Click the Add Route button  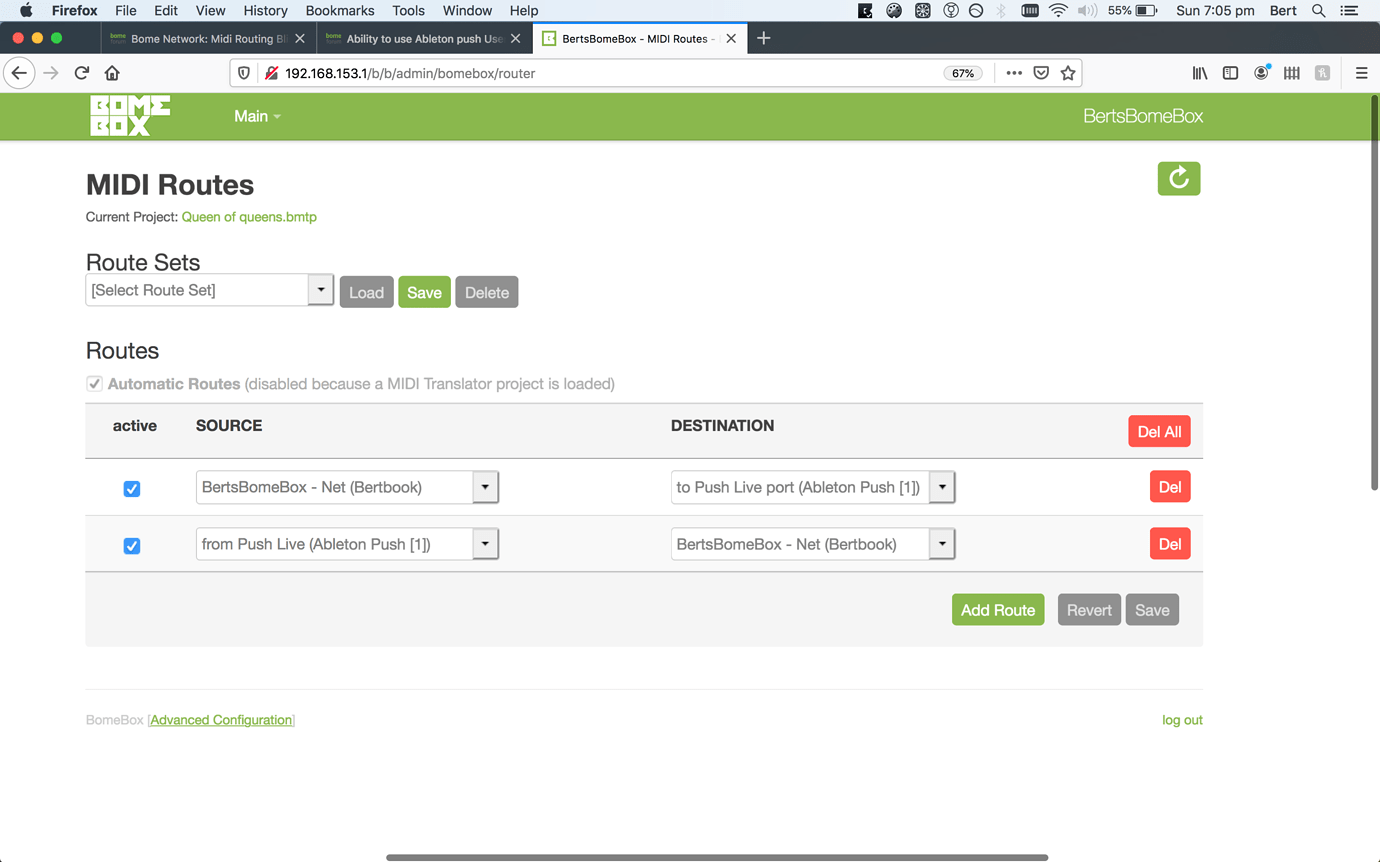pyautogui.click(x=997, y=610)
